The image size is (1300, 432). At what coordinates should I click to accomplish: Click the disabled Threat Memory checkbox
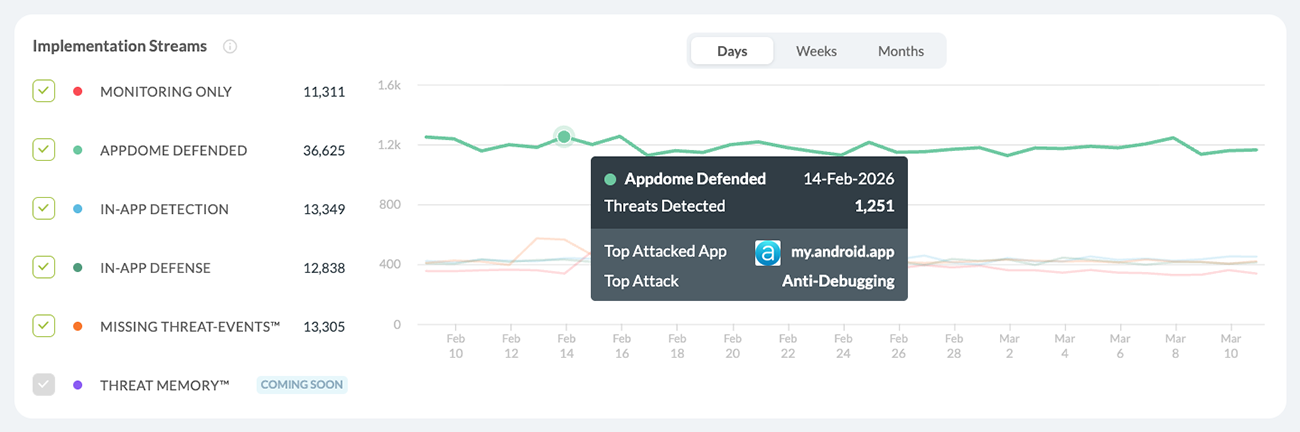click(44, 384)
